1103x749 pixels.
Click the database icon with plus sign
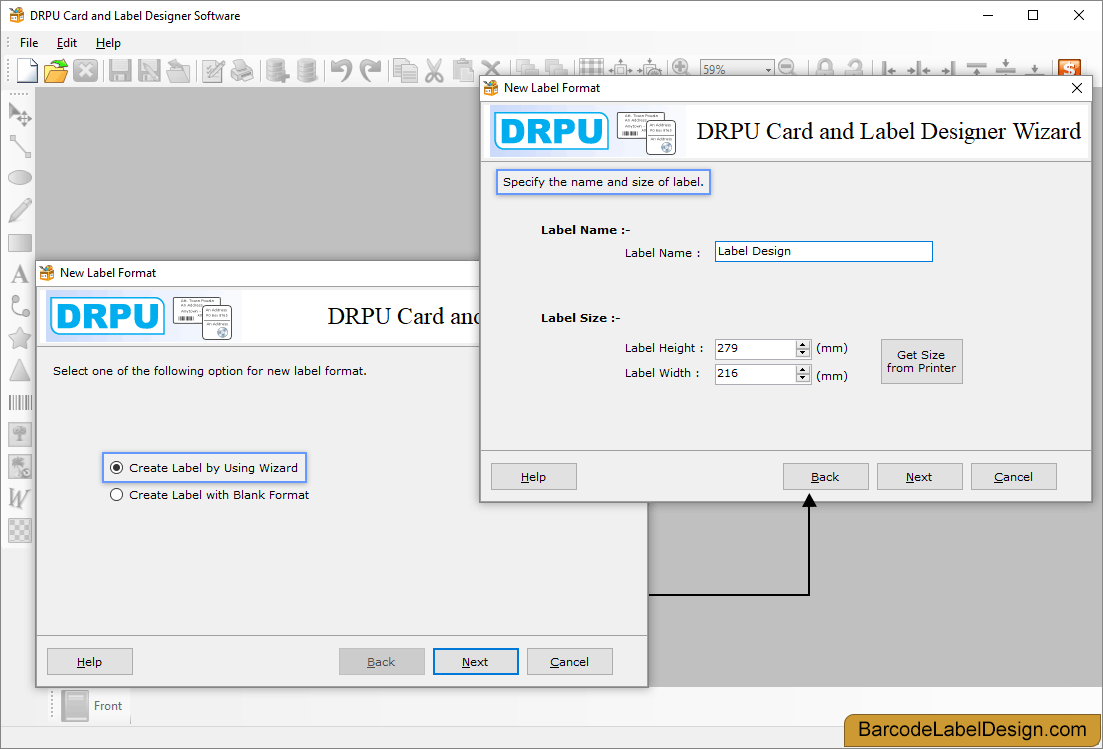277,70
